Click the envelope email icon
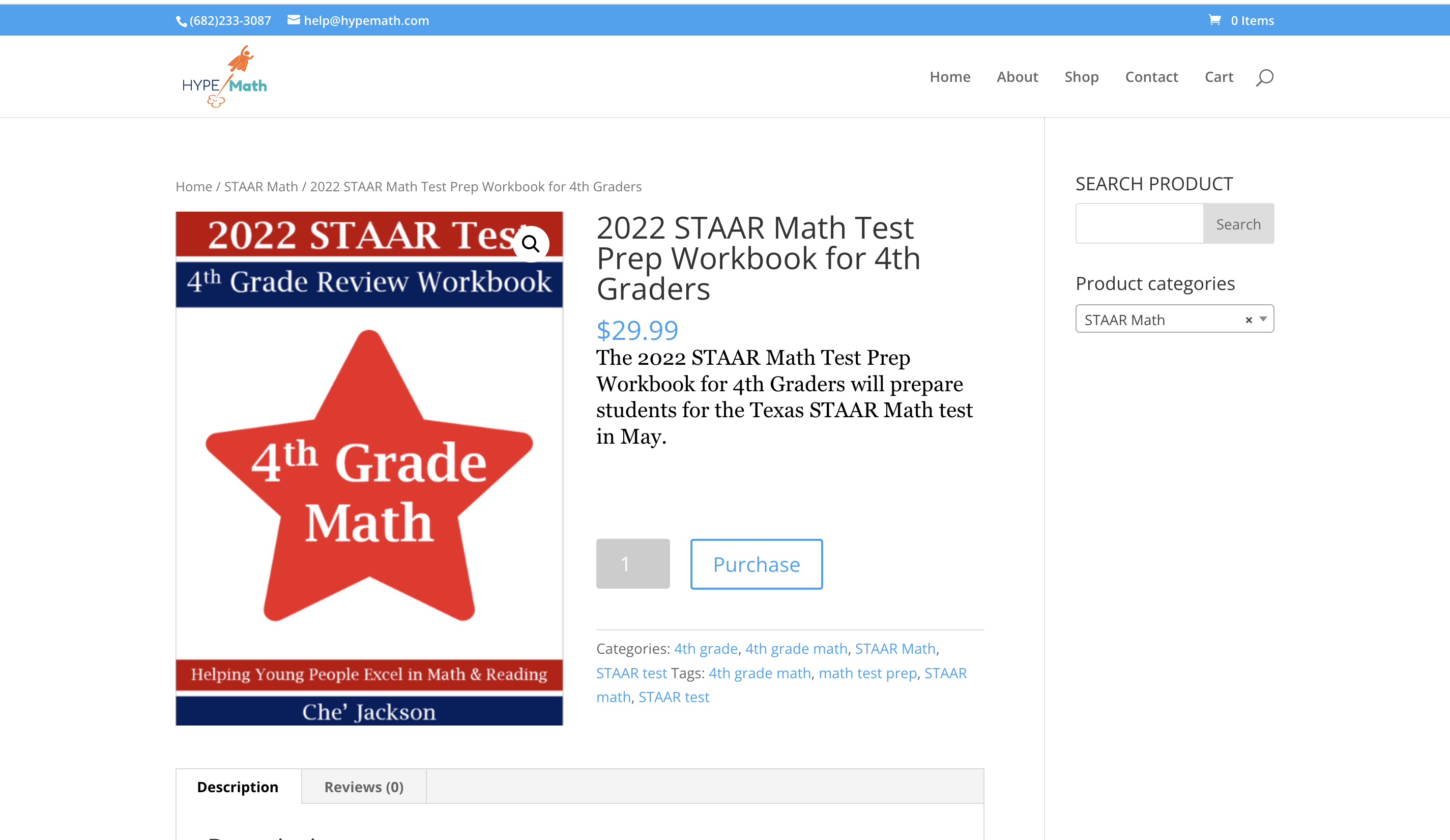 pyautogui.click(x=294, y=20)
